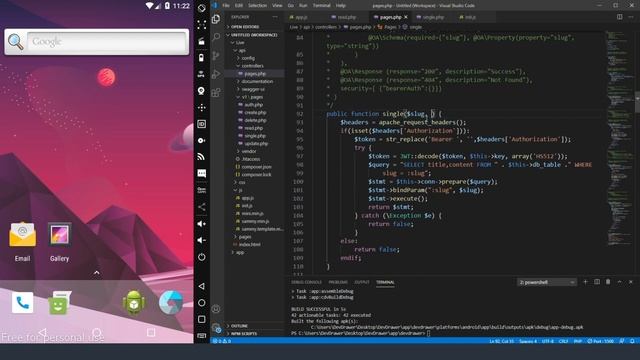Open the Terminal menu

(322, 6)
